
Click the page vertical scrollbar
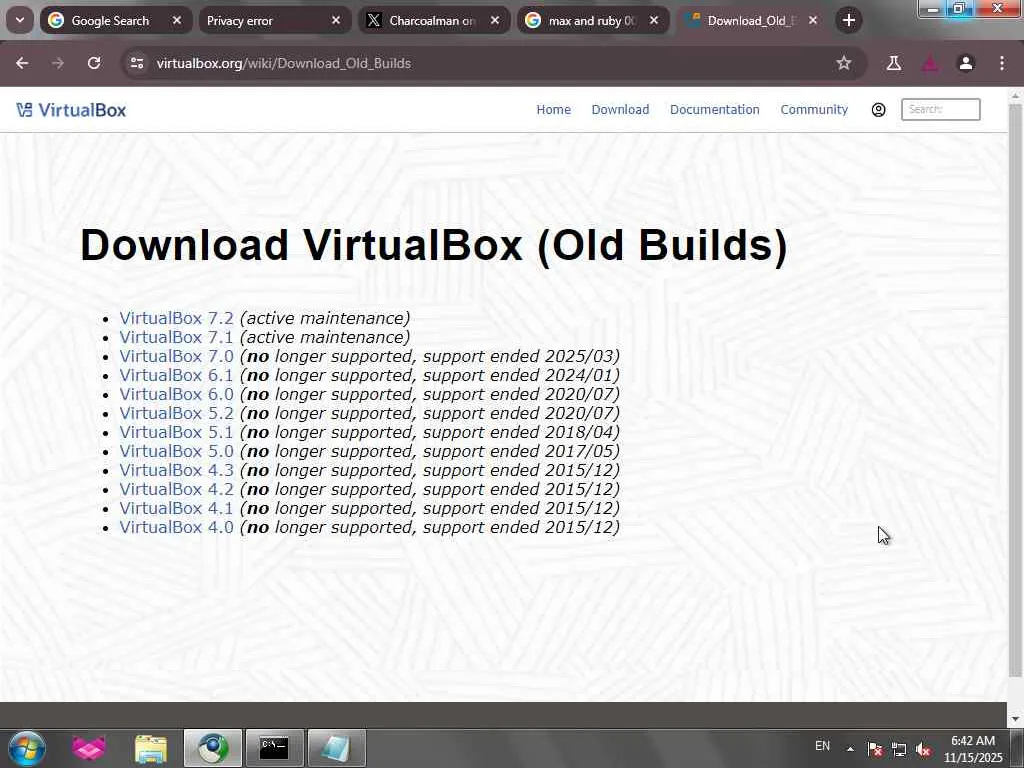(x=1015, y=391)
